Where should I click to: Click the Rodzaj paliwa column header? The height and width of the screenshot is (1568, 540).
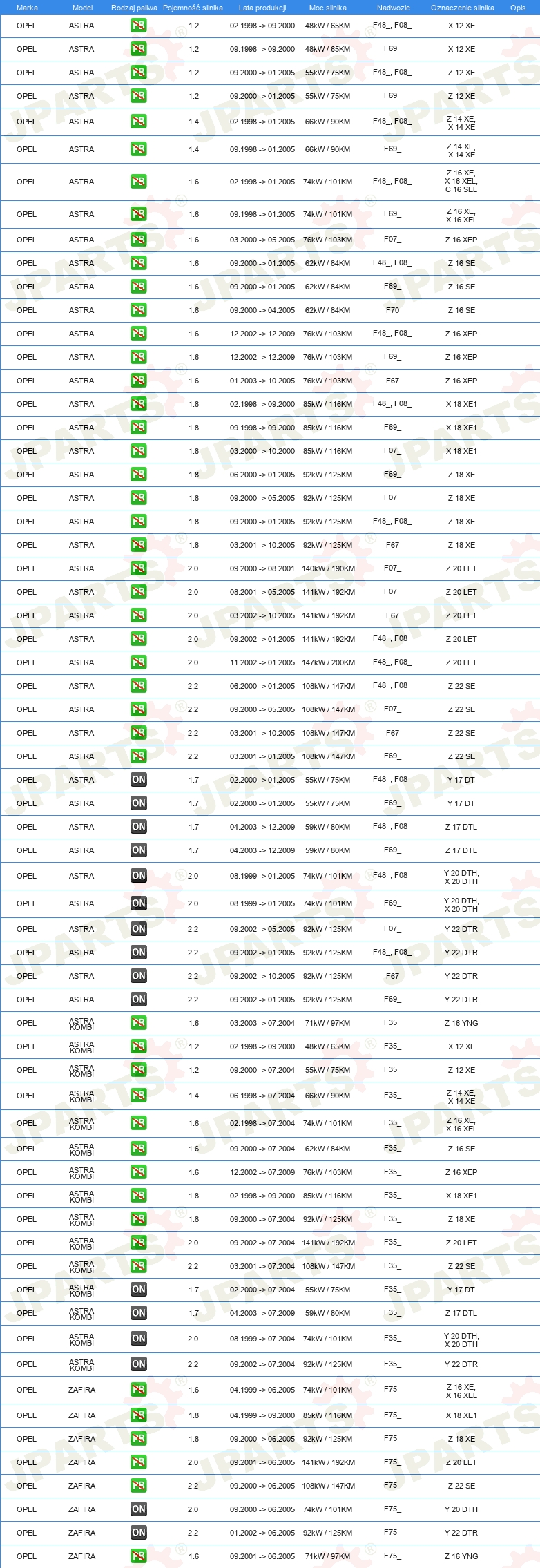134,8
